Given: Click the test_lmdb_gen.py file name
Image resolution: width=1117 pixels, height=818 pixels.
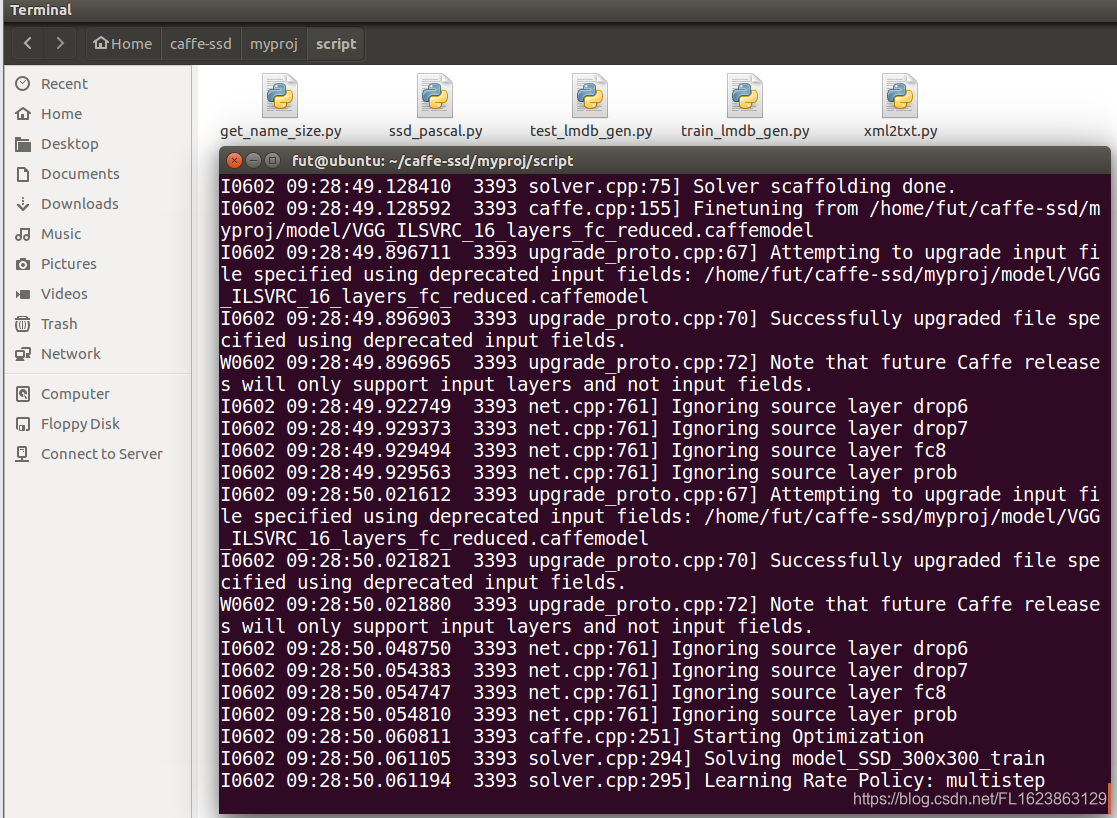Looking at the screenshot, I should click(591, 131).
